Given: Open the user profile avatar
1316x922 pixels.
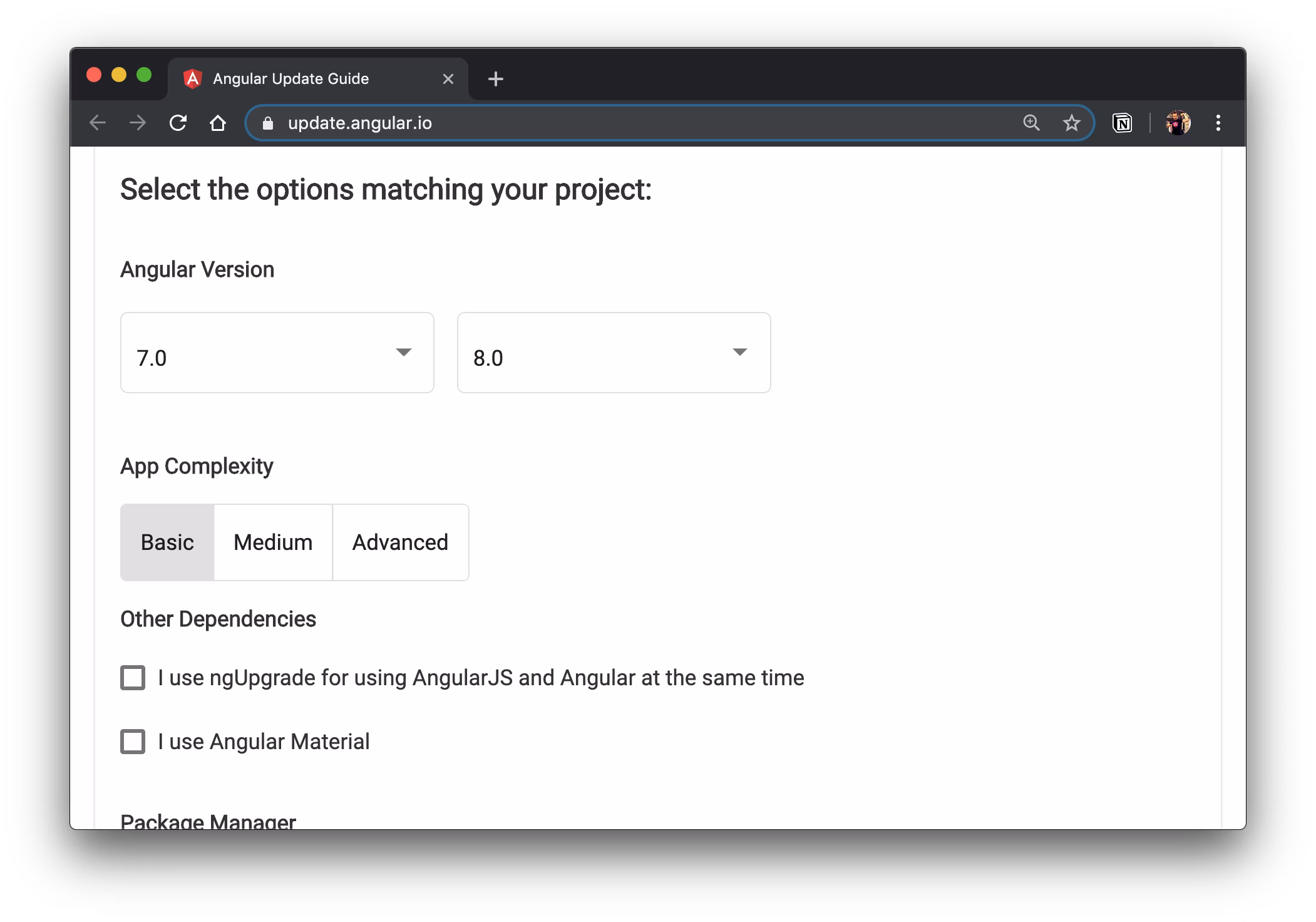Looking at the screenshot, I should coord(1178,123).
